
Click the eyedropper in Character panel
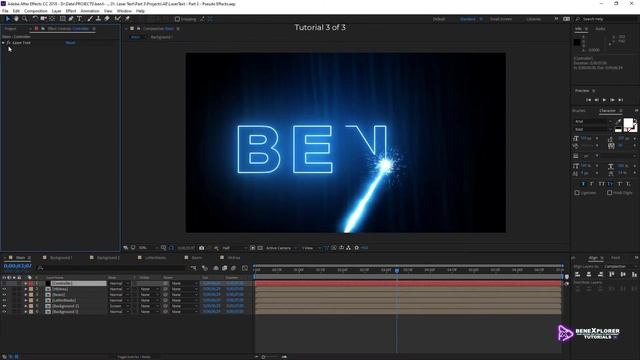pyautogui.click(x=618, y=121)
